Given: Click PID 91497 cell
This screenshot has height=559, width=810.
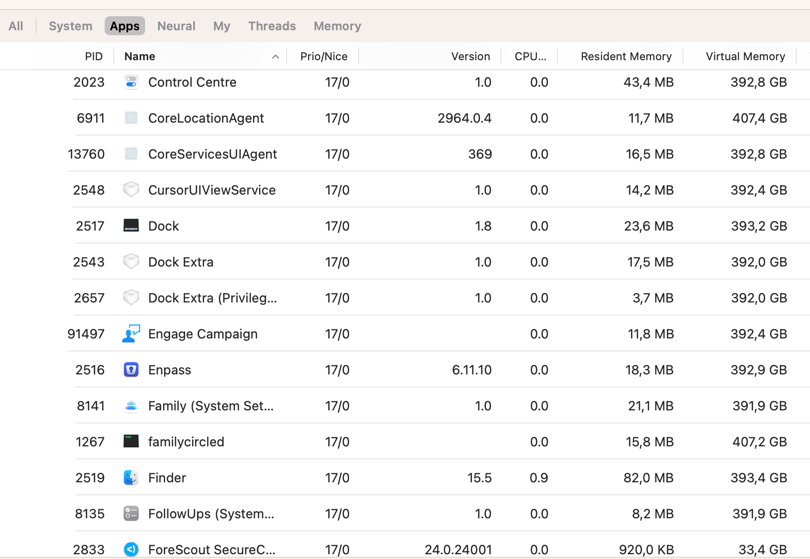Looking at the screenshot, I should click(x=86, y=334).
